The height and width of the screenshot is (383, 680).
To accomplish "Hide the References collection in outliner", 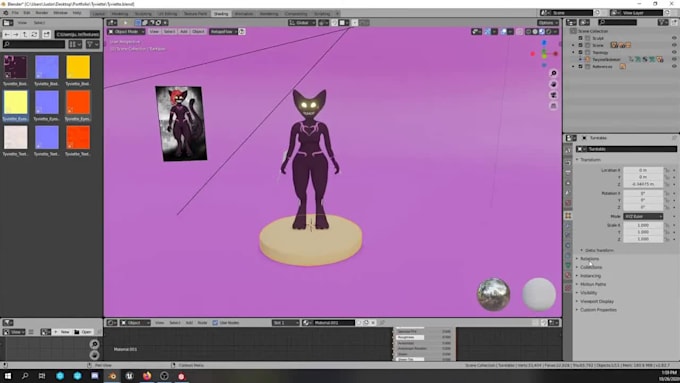I will (x=674, y=66).
